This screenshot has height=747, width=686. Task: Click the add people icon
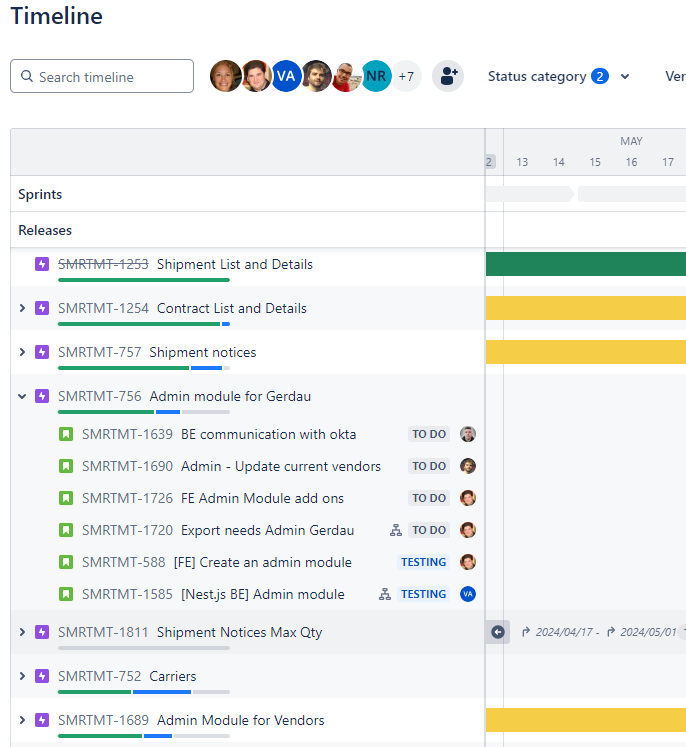448,76
